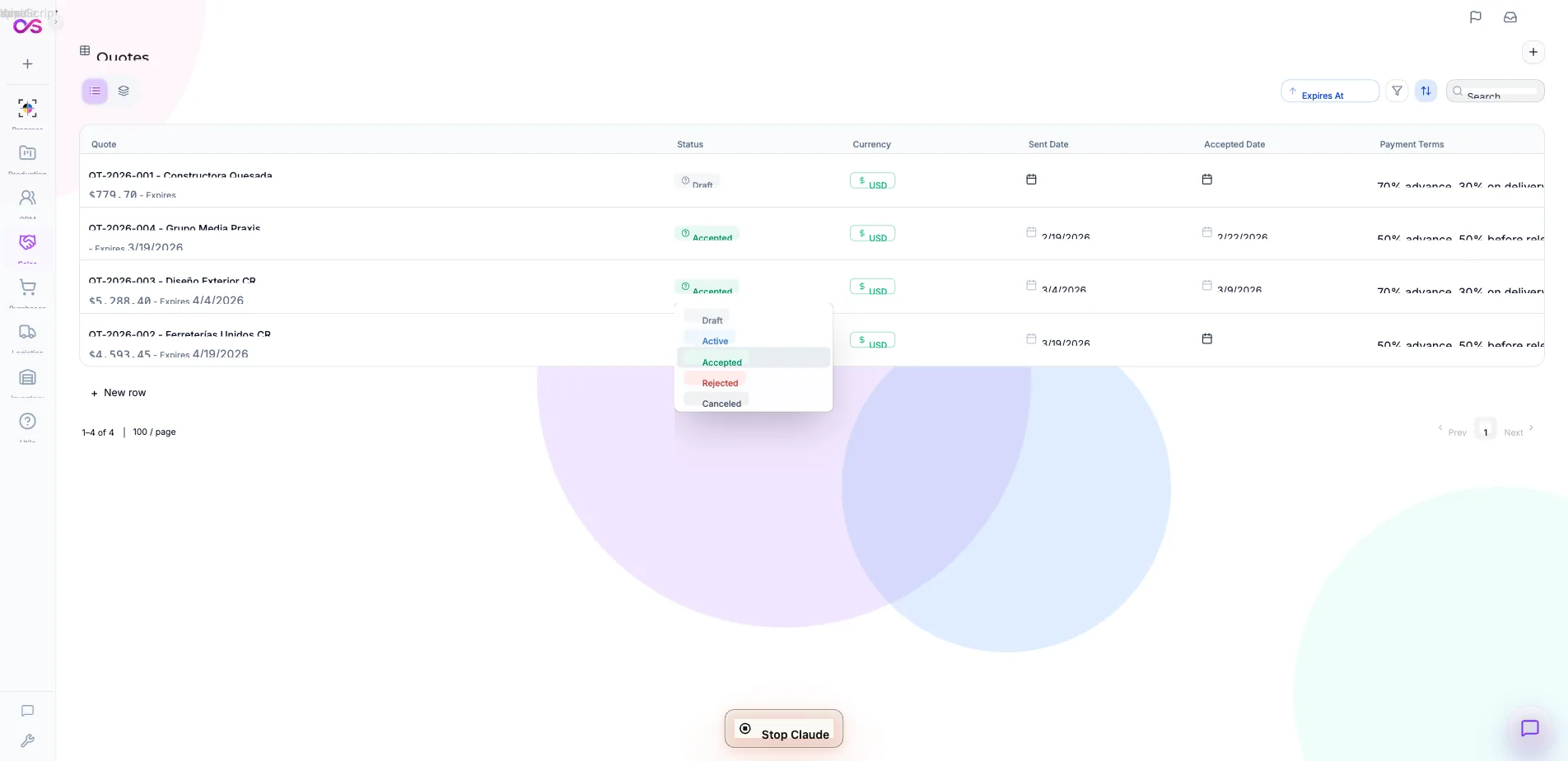
Task: Click the app logo in sidebar
Action: point(27,26)
